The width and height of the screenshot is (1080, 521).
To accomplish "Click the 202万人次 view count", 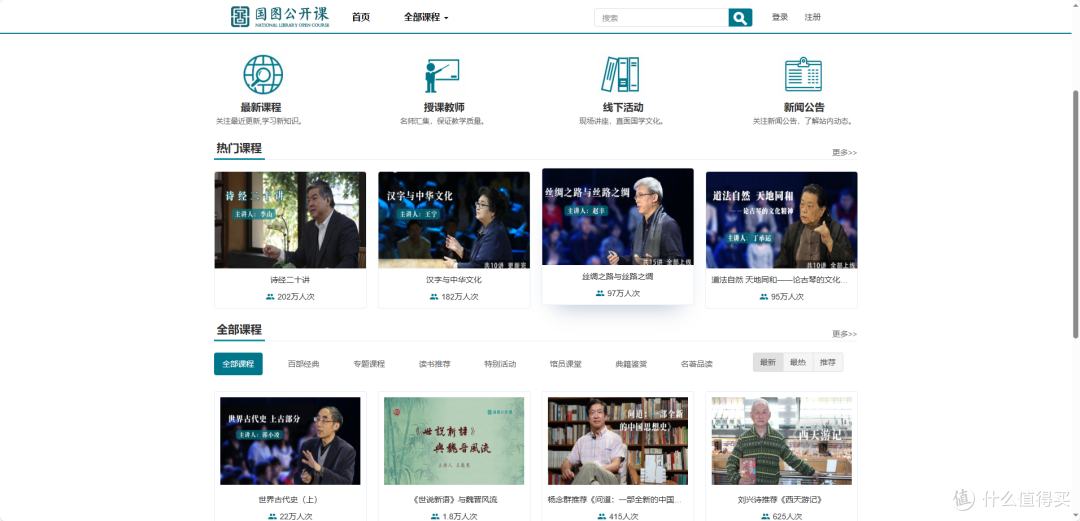I will coord(295,296).
